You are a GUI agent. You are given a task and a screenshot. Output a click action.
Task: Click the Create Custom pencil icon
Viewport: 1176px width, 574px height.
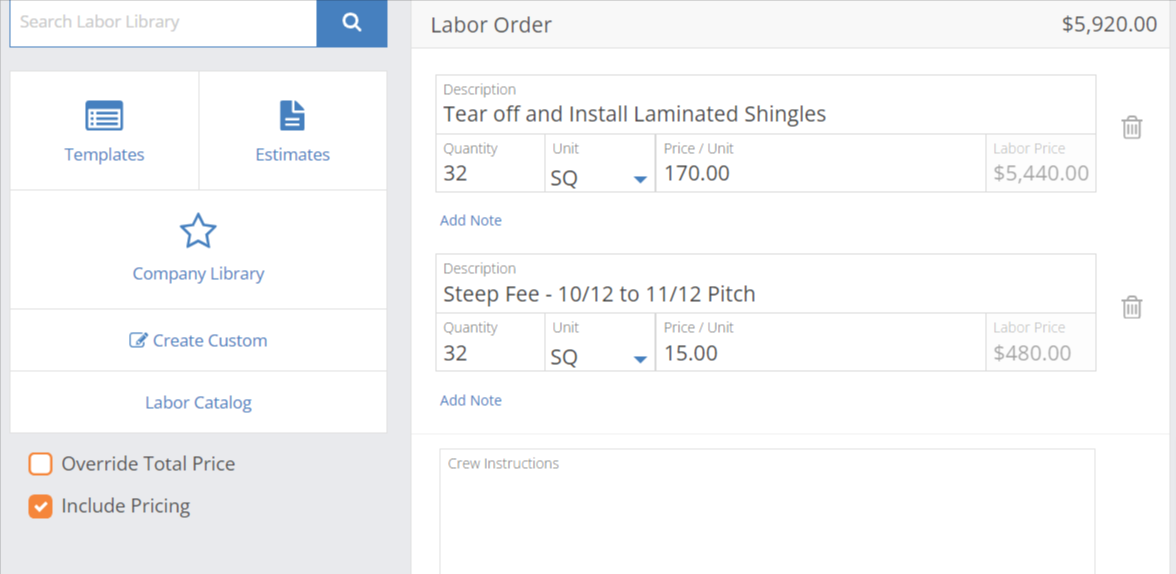click(139, 341)
